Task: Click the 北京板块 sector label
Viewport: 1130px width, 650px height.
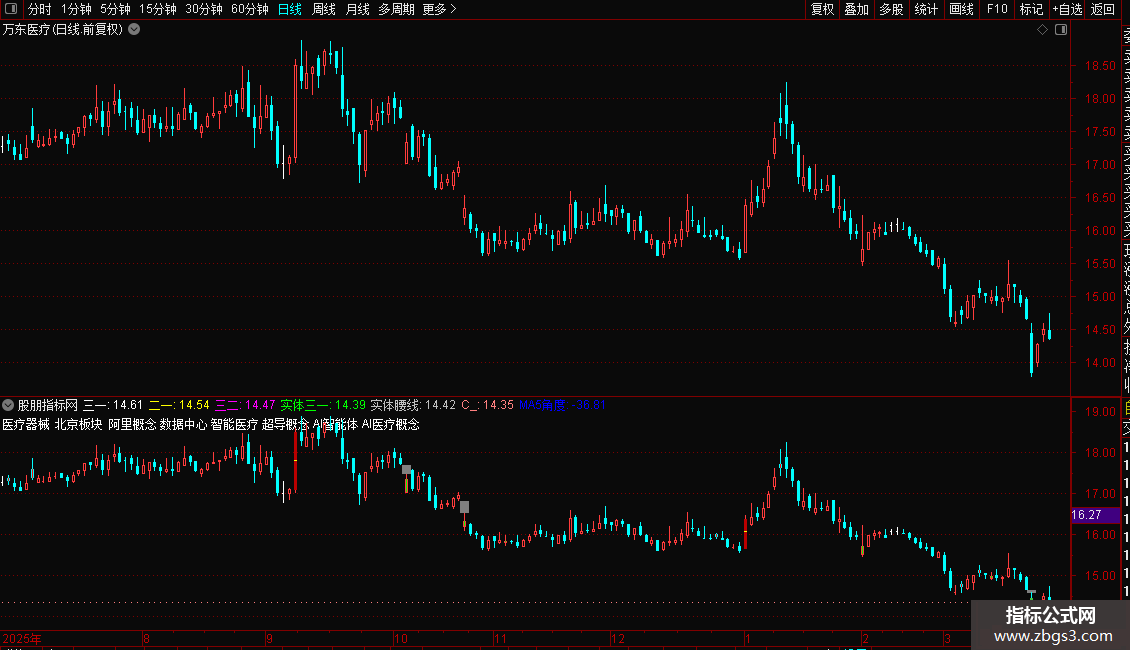Action: click(79, 424)
